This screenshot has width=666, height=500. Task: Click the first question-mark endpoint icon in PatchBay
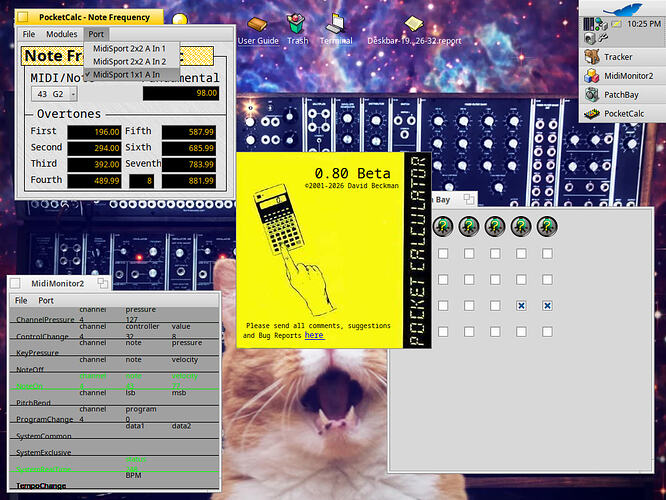tap(443, 226)
